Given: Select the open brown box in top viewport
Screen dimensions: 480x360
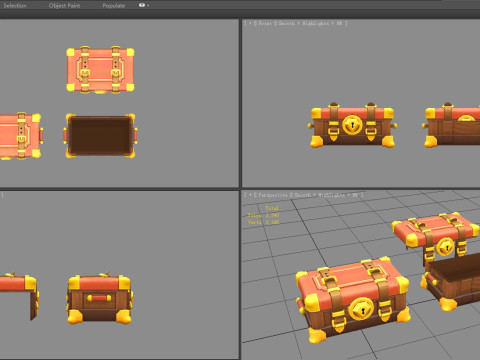Looking at the screenshot, I should click(100, 136).
